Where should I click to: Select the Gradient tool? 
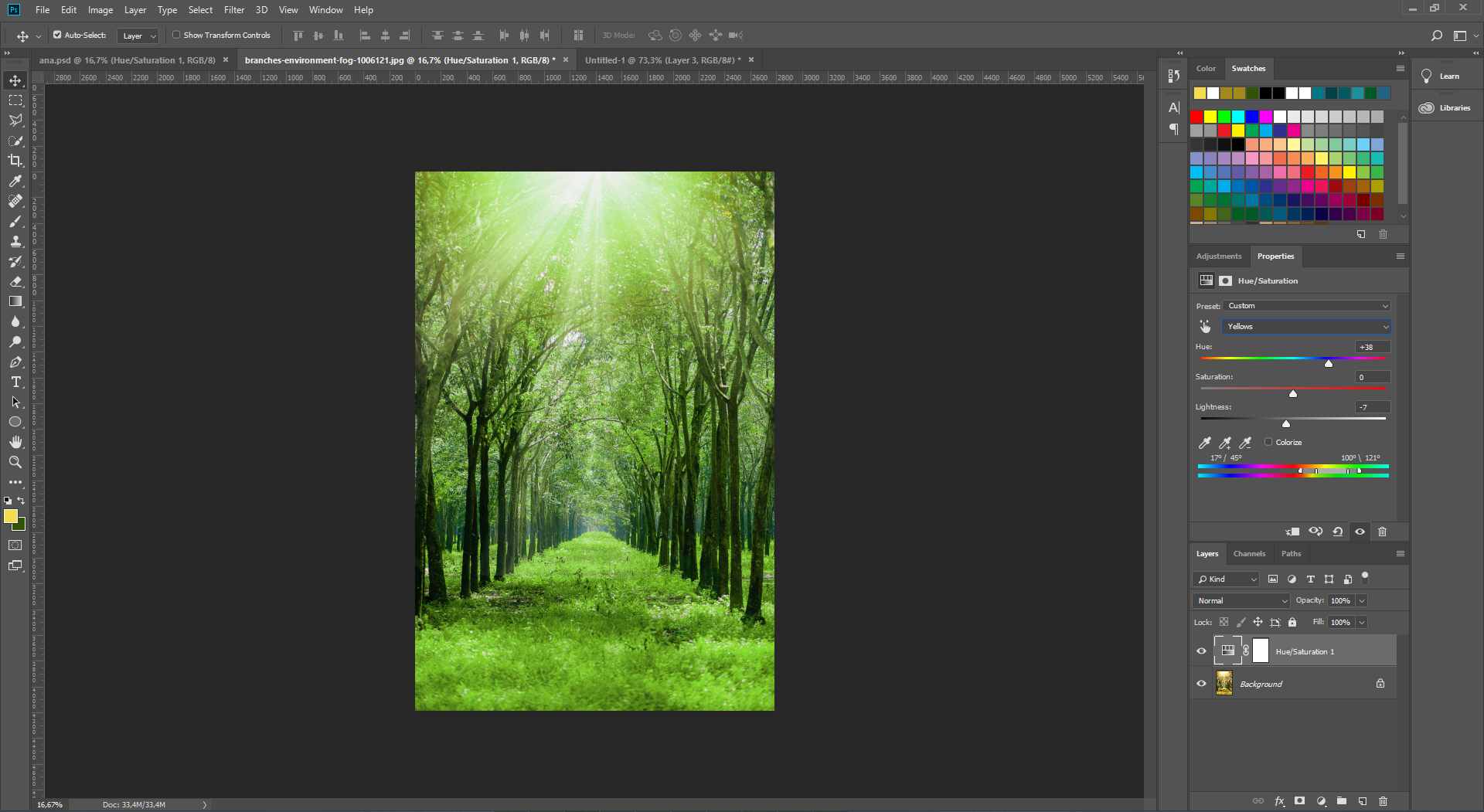click(x=15, y=301)
